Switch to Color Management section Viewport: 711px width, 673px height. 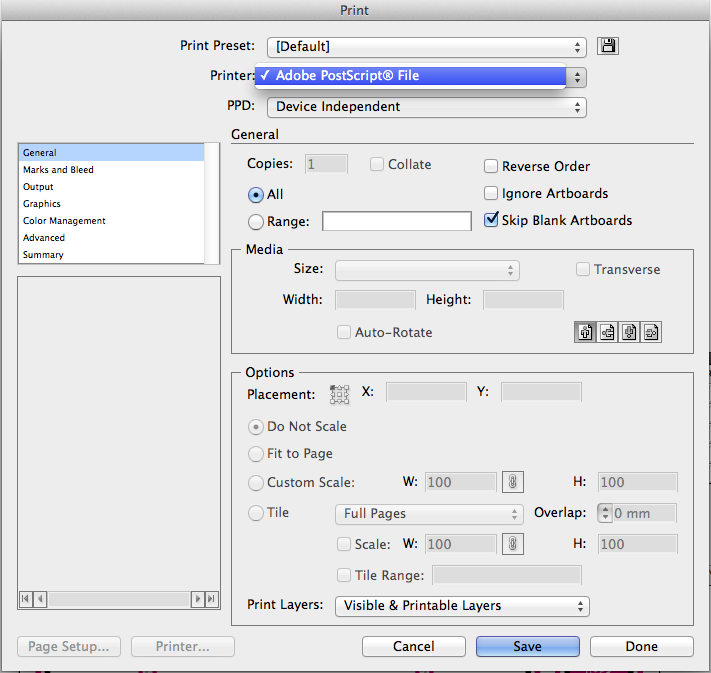(x=65, y=221)
